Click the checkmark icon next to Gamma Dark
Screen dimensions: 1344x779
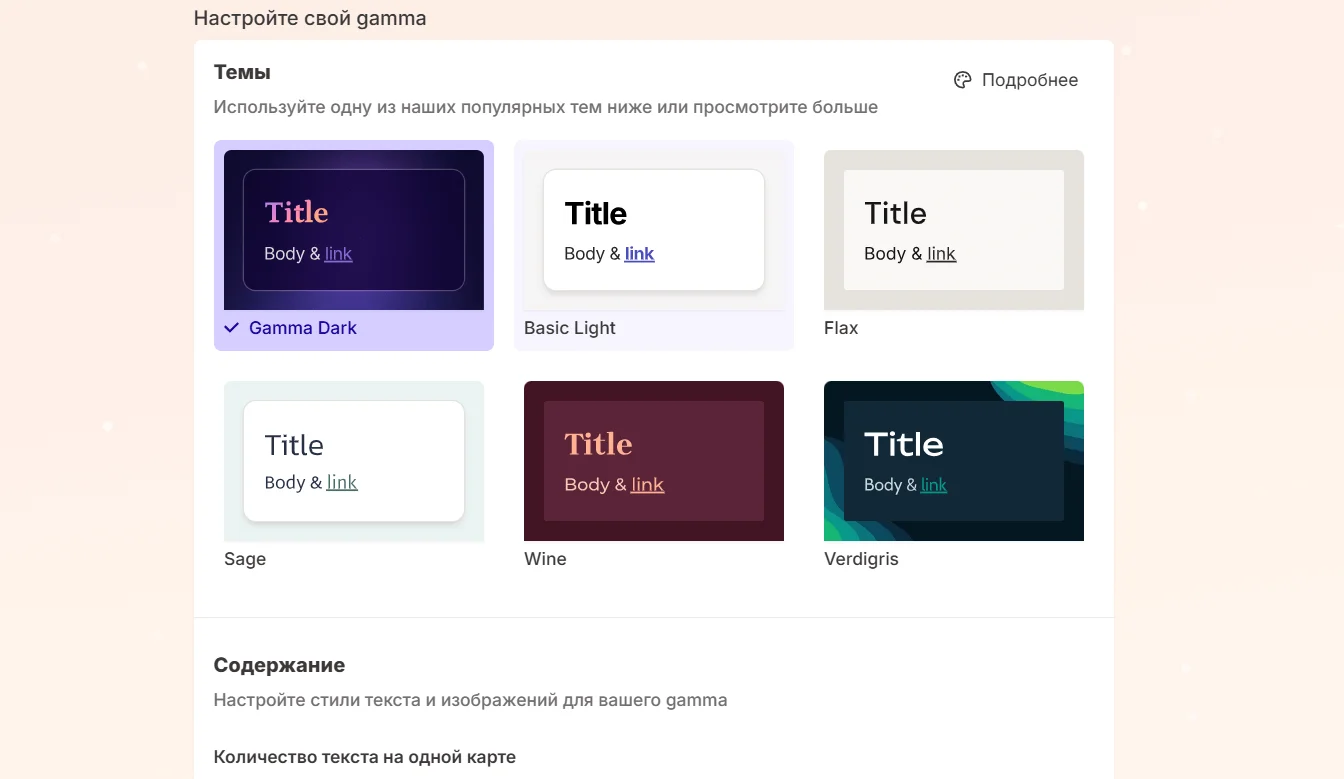(232, 328)
